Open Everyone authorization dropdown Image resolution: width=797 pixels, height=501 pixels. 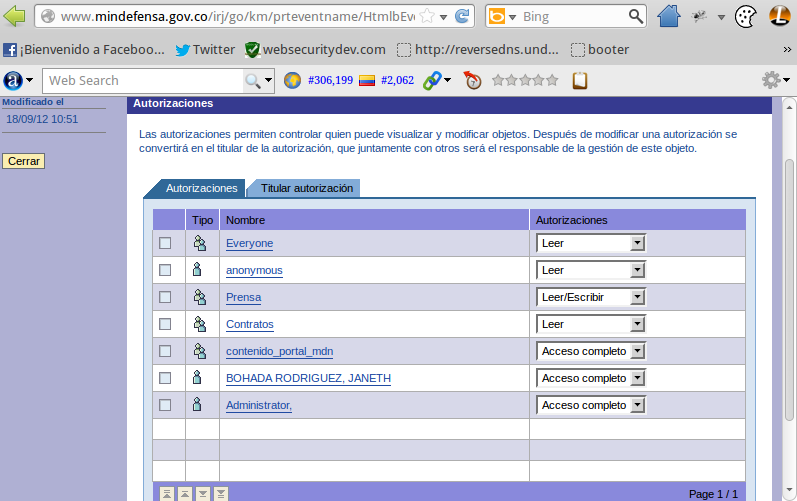[591, 243]
